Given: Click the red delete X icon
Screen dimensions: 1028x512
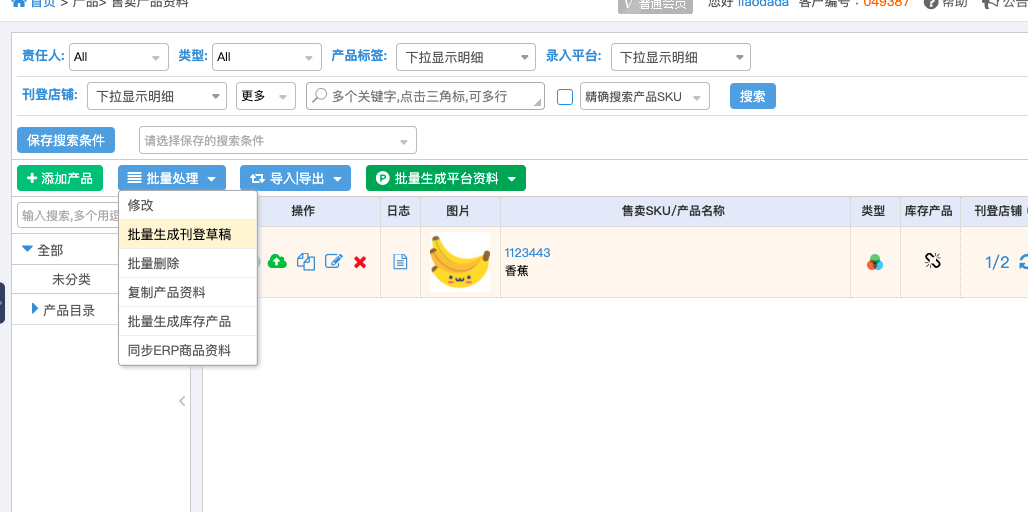Looking at the screenshot, I should (360, 262).
